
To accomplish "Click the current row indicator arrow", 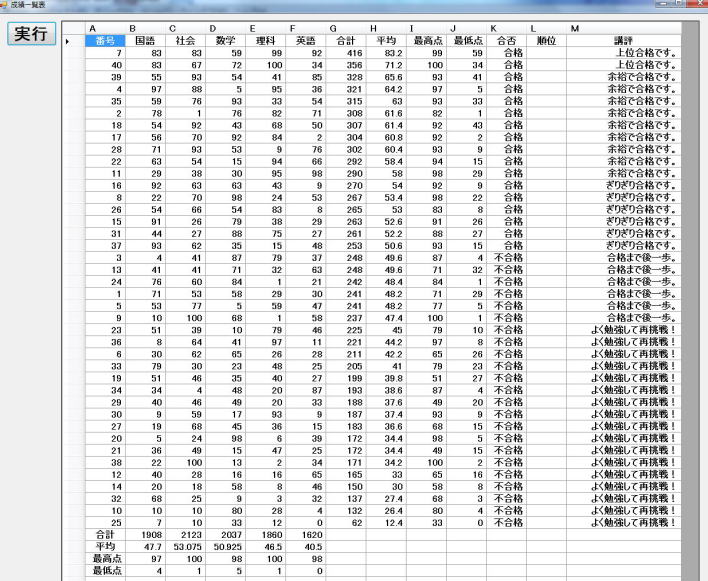I will coord(67,41).
